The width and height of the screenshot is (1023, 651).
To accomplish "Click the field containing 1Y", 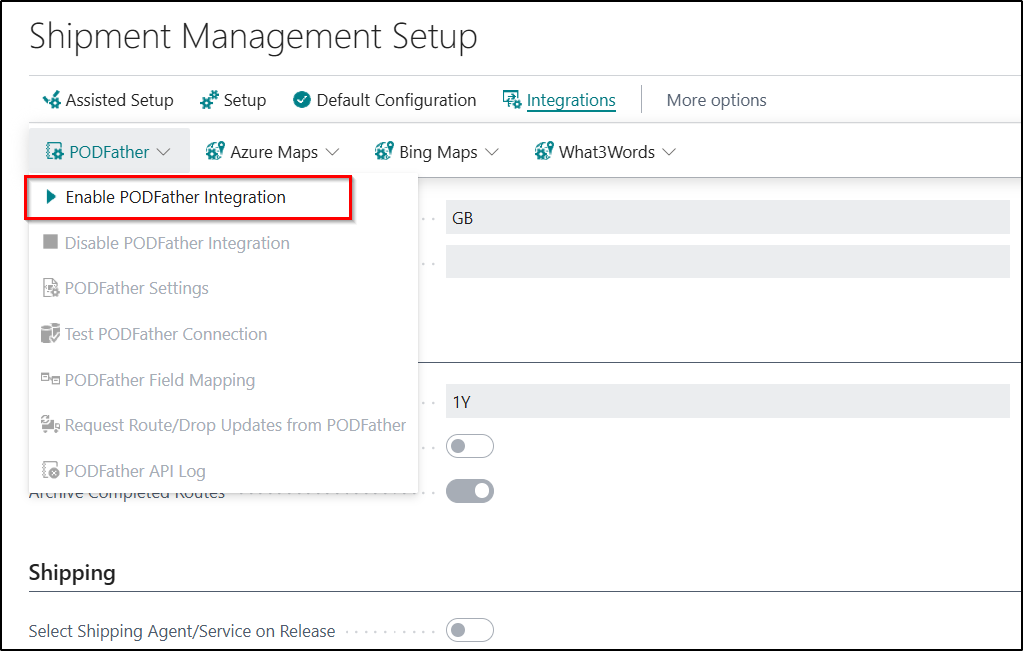I will (727, 401).
